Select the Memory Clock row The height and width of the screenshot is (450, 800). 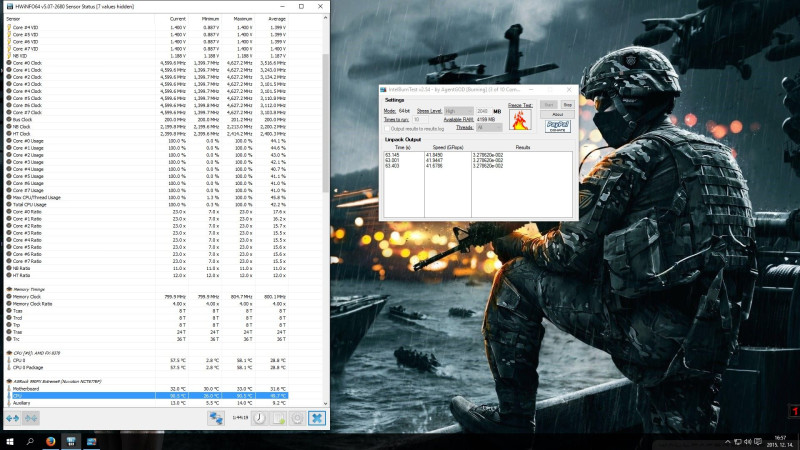point(146,296)
